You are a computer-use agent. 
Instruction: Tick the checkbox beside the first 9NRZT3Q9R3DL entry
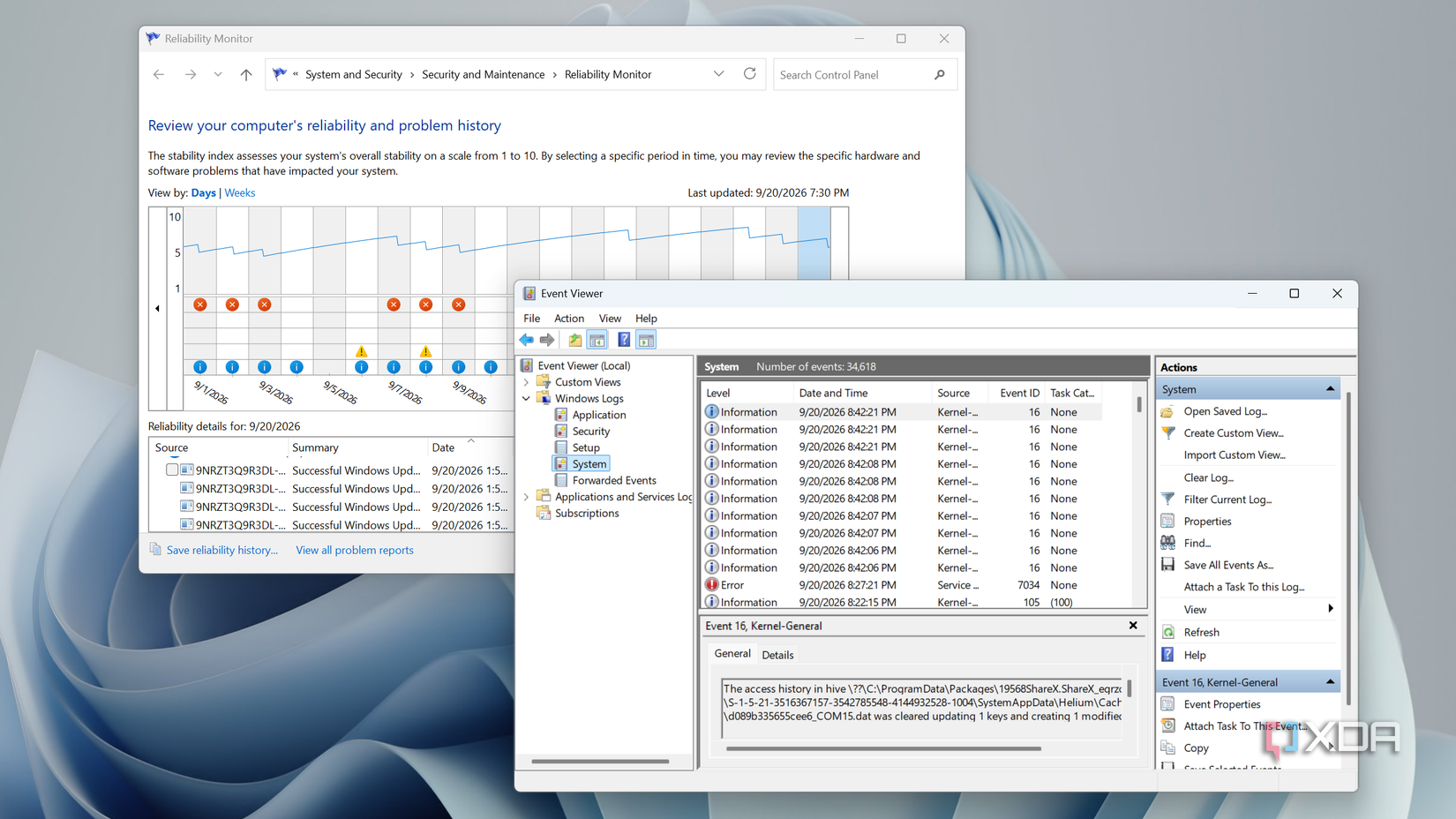click(172, 470)
